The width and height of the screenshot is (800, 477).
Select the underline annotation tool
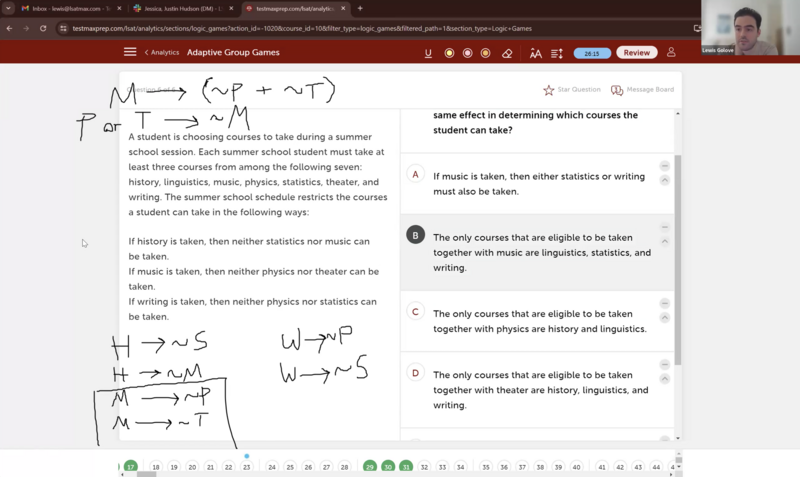point(428,53)
